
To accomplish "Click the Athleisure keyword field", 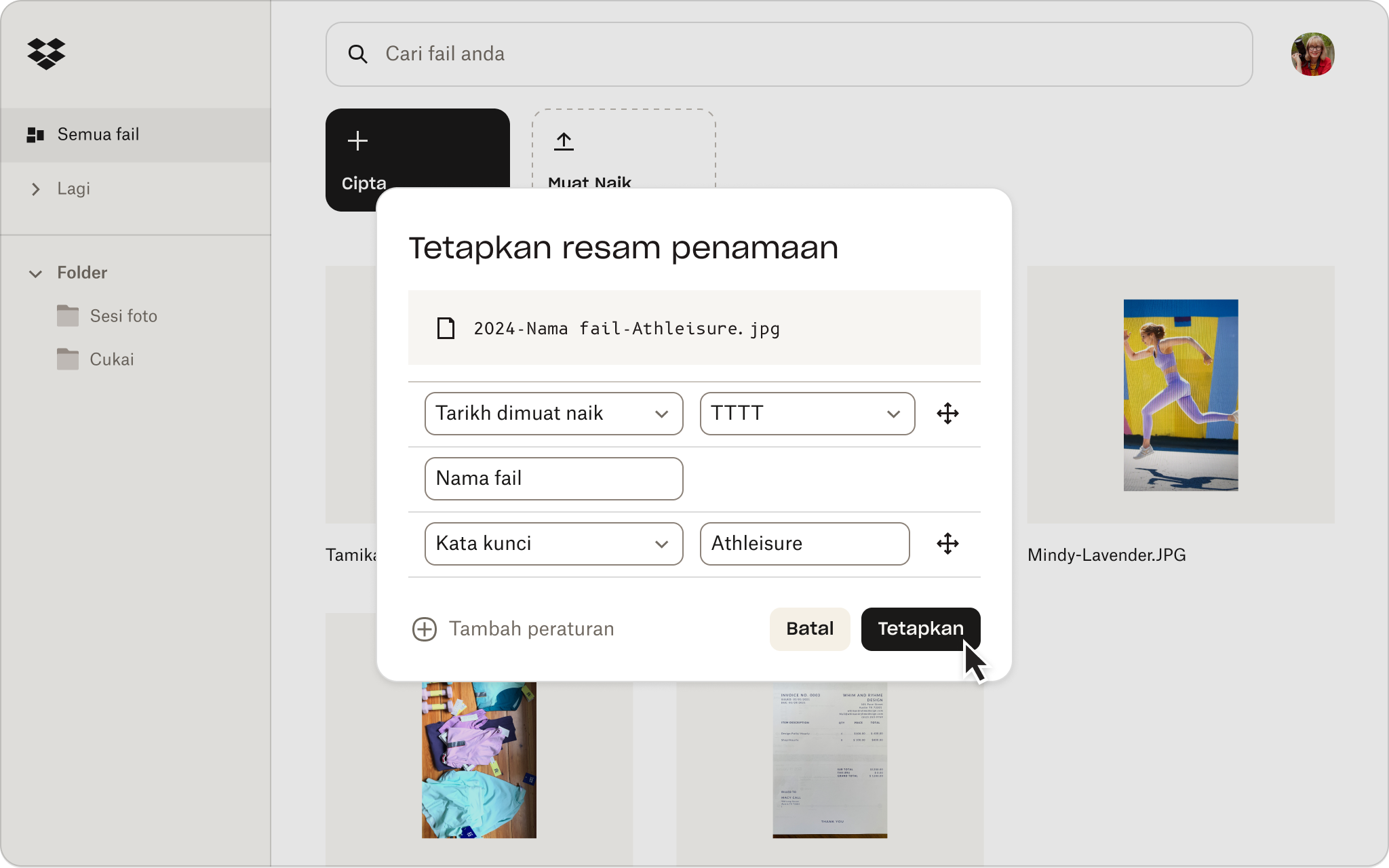I will [804, 544].
